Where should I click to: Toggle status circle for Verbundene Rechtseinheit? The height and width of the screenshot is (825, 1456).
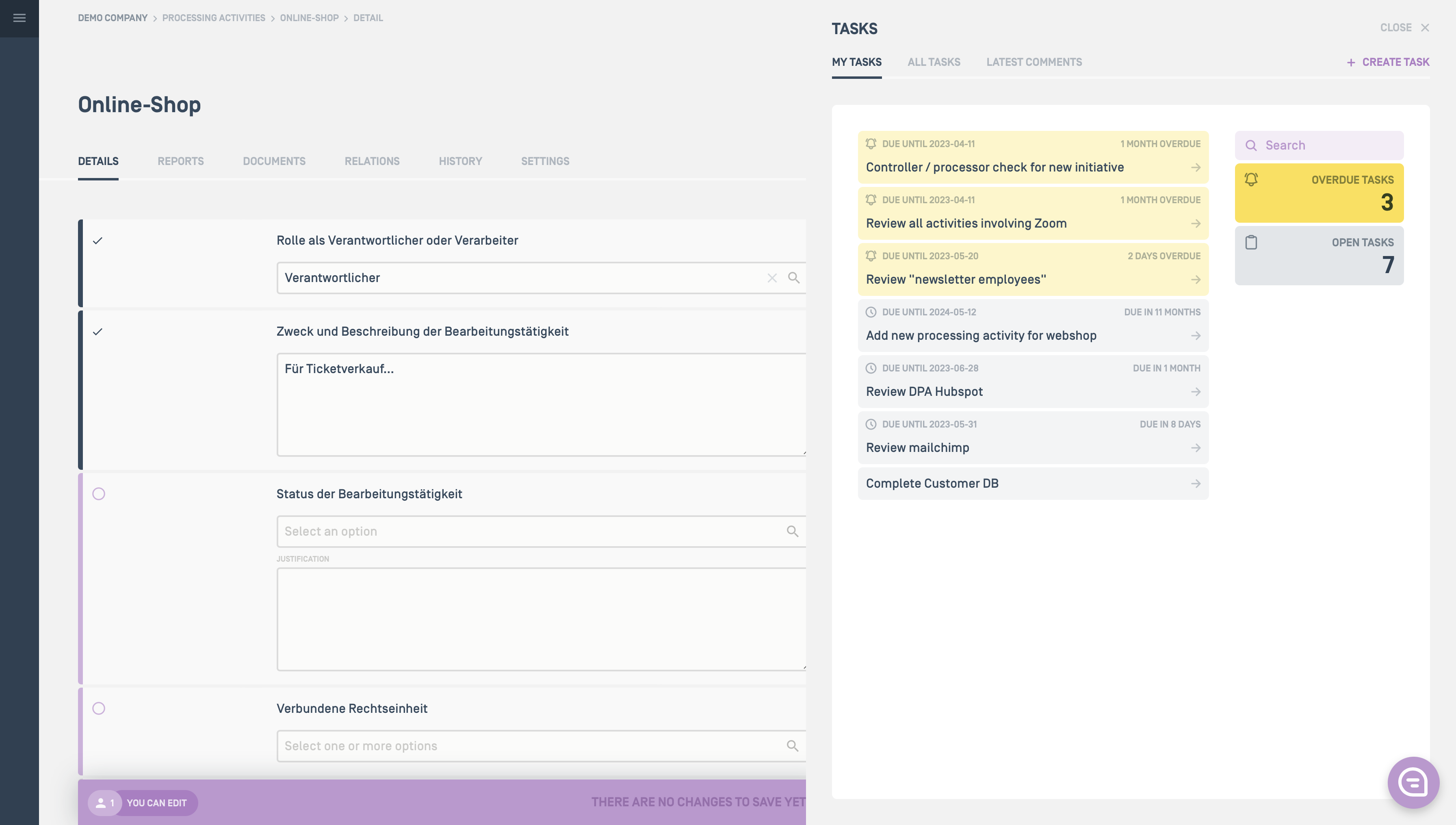[x=99, y=708]
